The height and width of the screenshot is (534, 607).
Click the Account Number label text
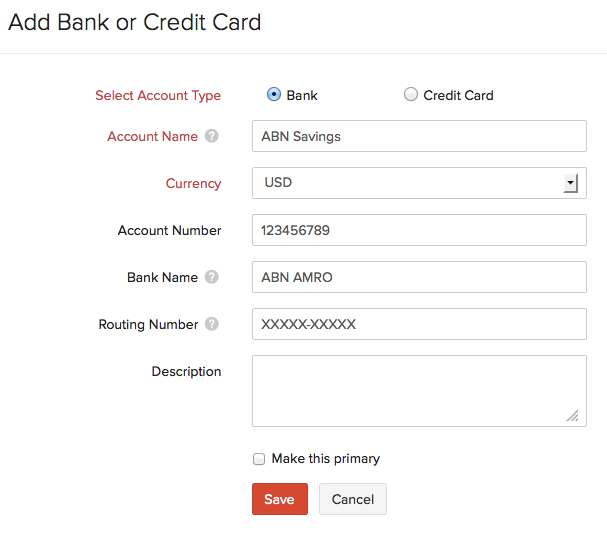coord(169,230)
